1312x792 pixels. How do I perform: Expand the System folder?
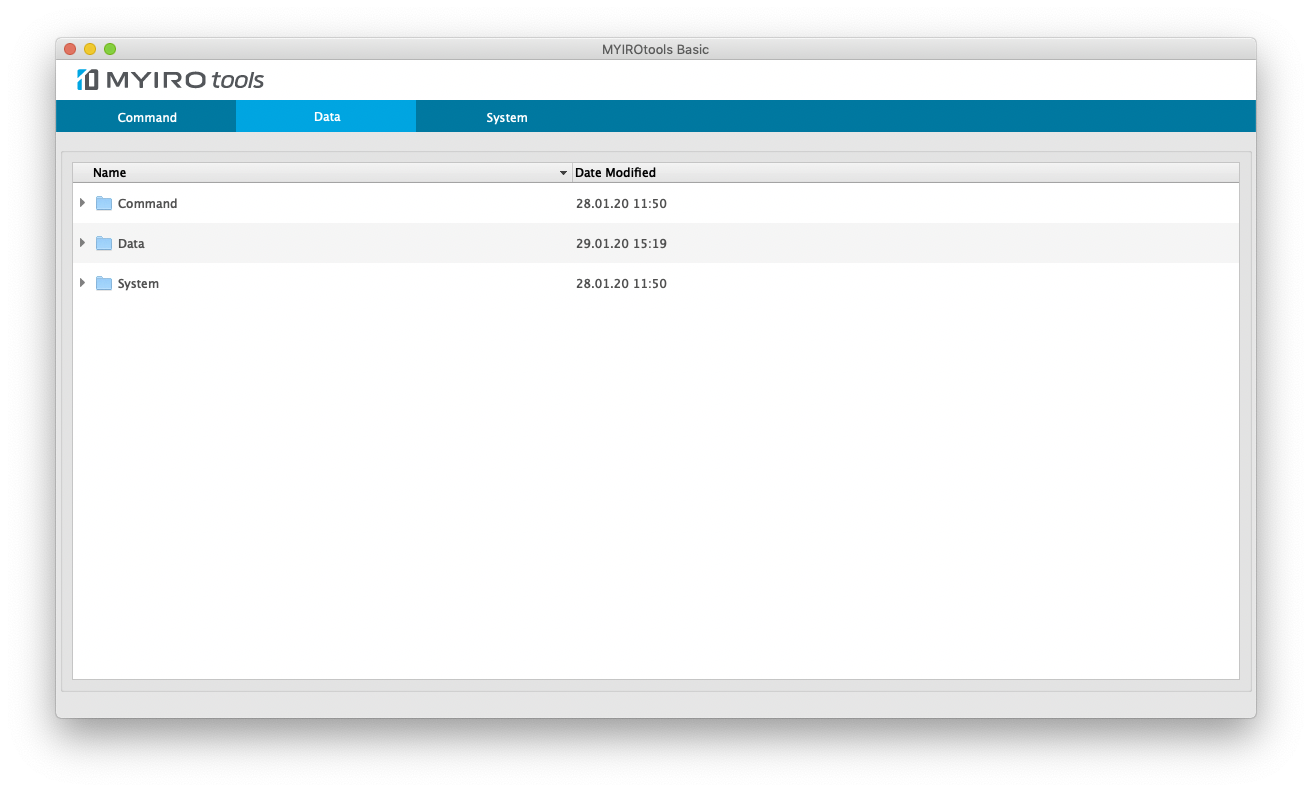pyautogui.click(x=83, y=283)
